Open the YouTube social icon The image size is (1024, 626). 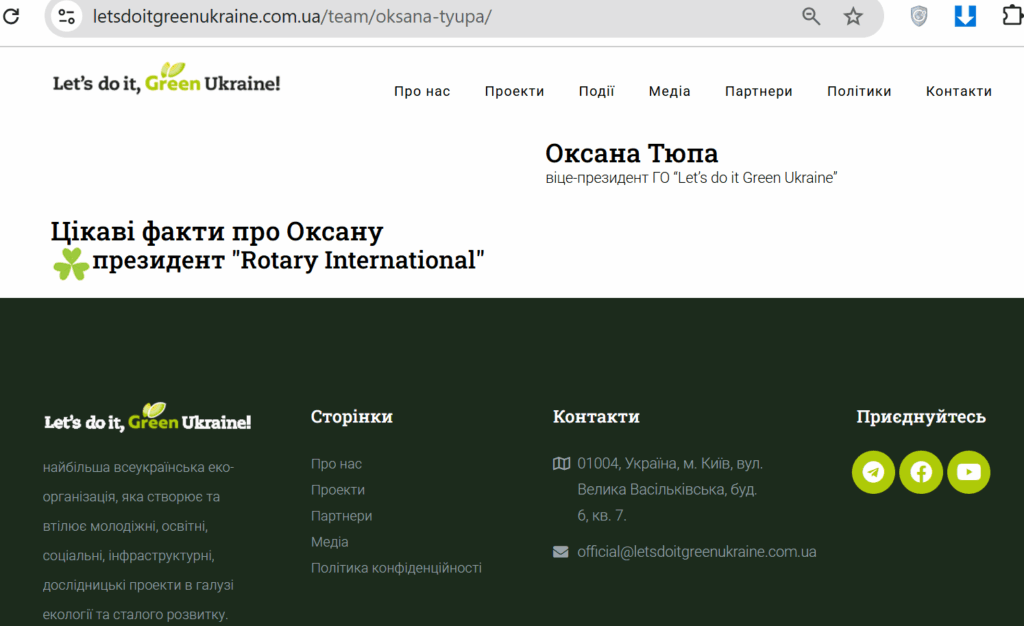point(968,472)
